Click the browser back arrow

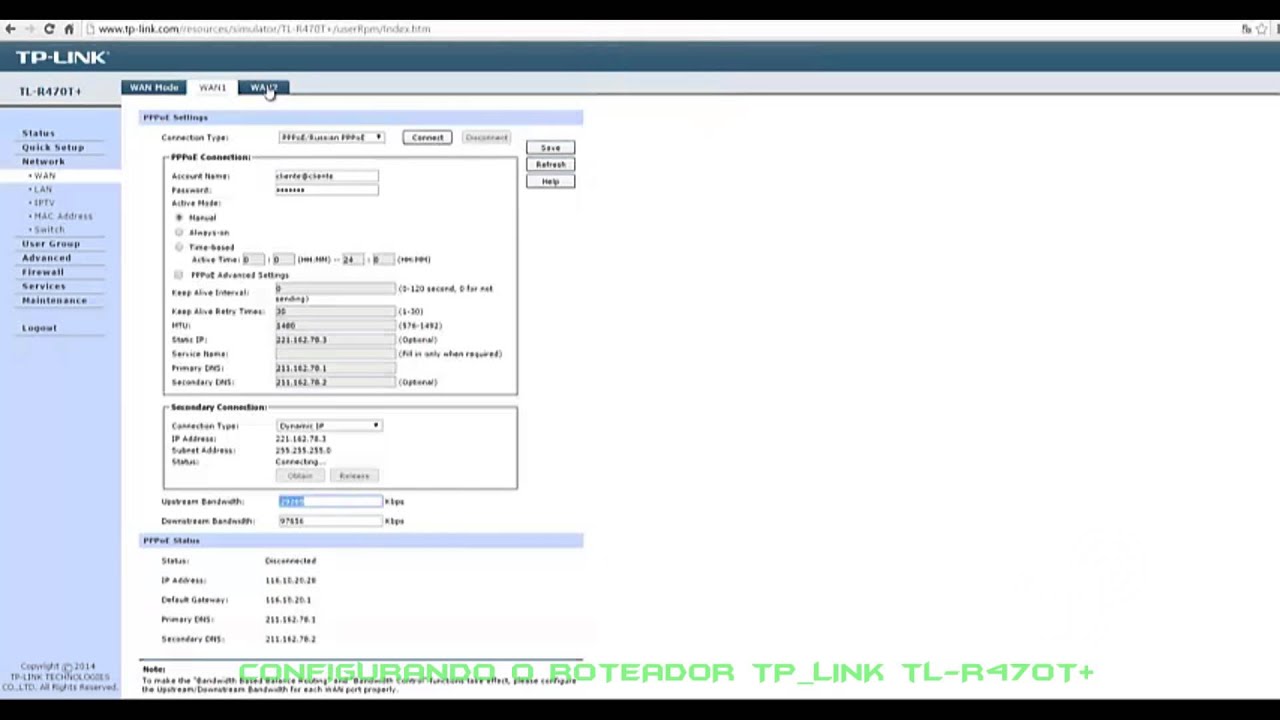coord(10,29)
